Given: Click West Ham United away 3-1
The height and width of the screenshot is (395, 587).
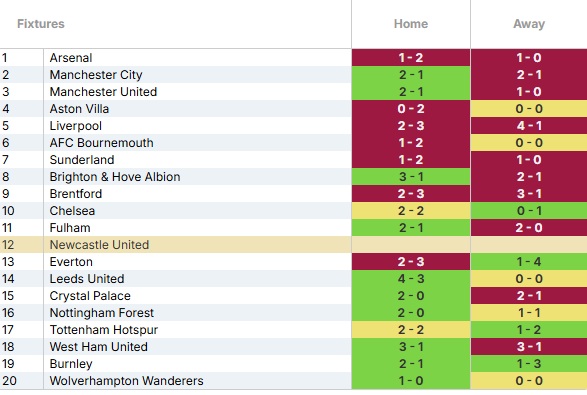Looking at the screenshot, I should point(529,347).
